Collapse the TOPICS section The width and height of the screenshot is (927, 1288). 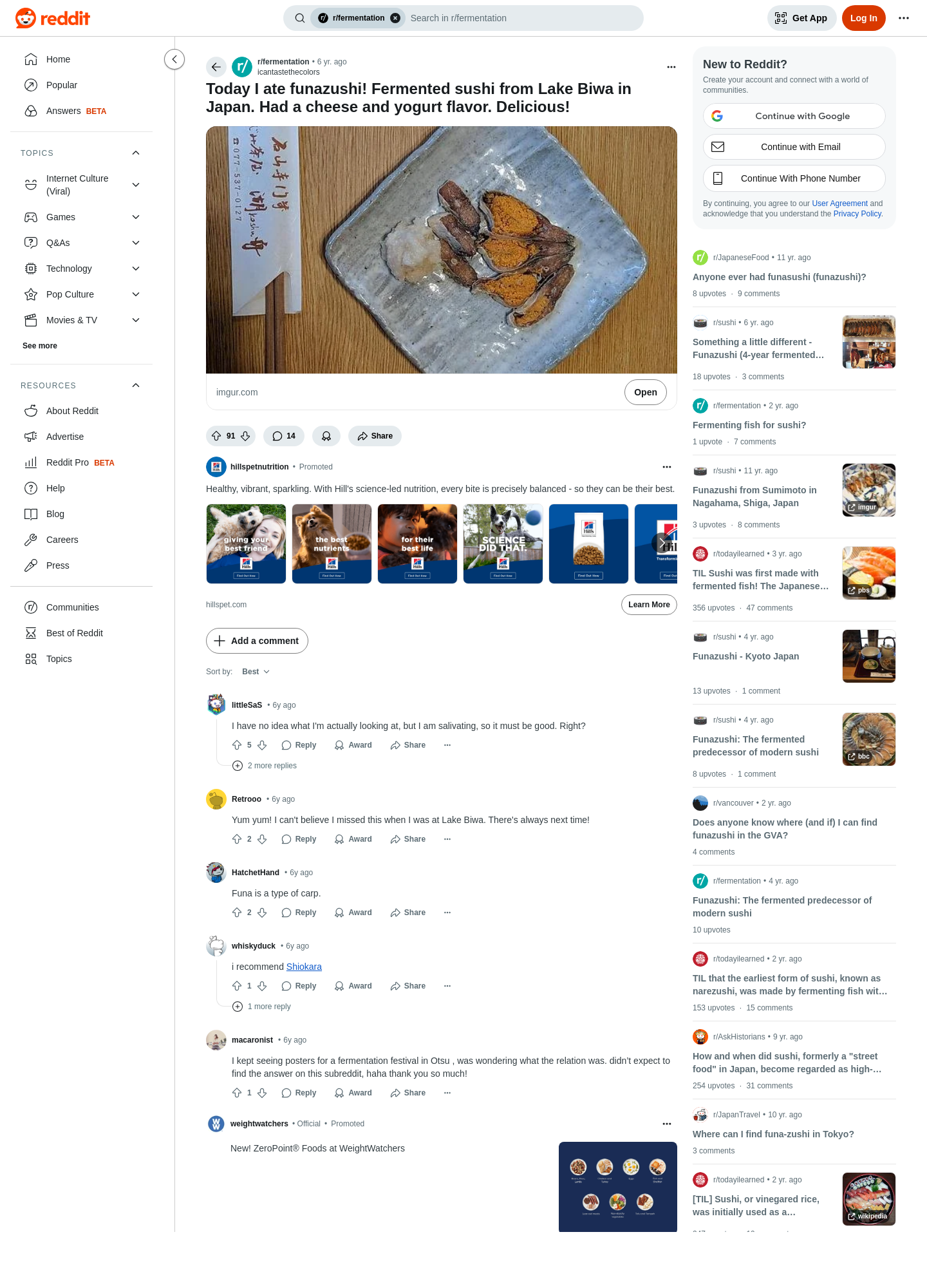point(136,153)
